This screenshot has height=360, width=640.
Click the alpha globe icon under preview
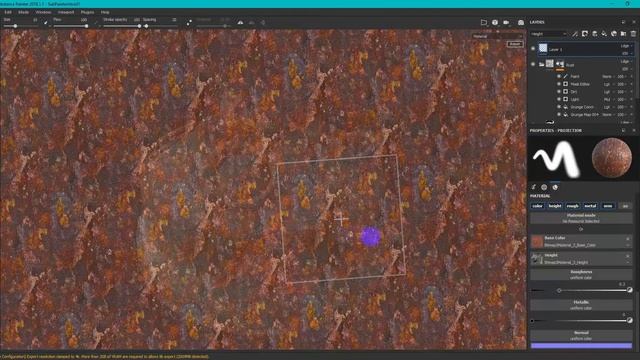click(x=544, y=187)
